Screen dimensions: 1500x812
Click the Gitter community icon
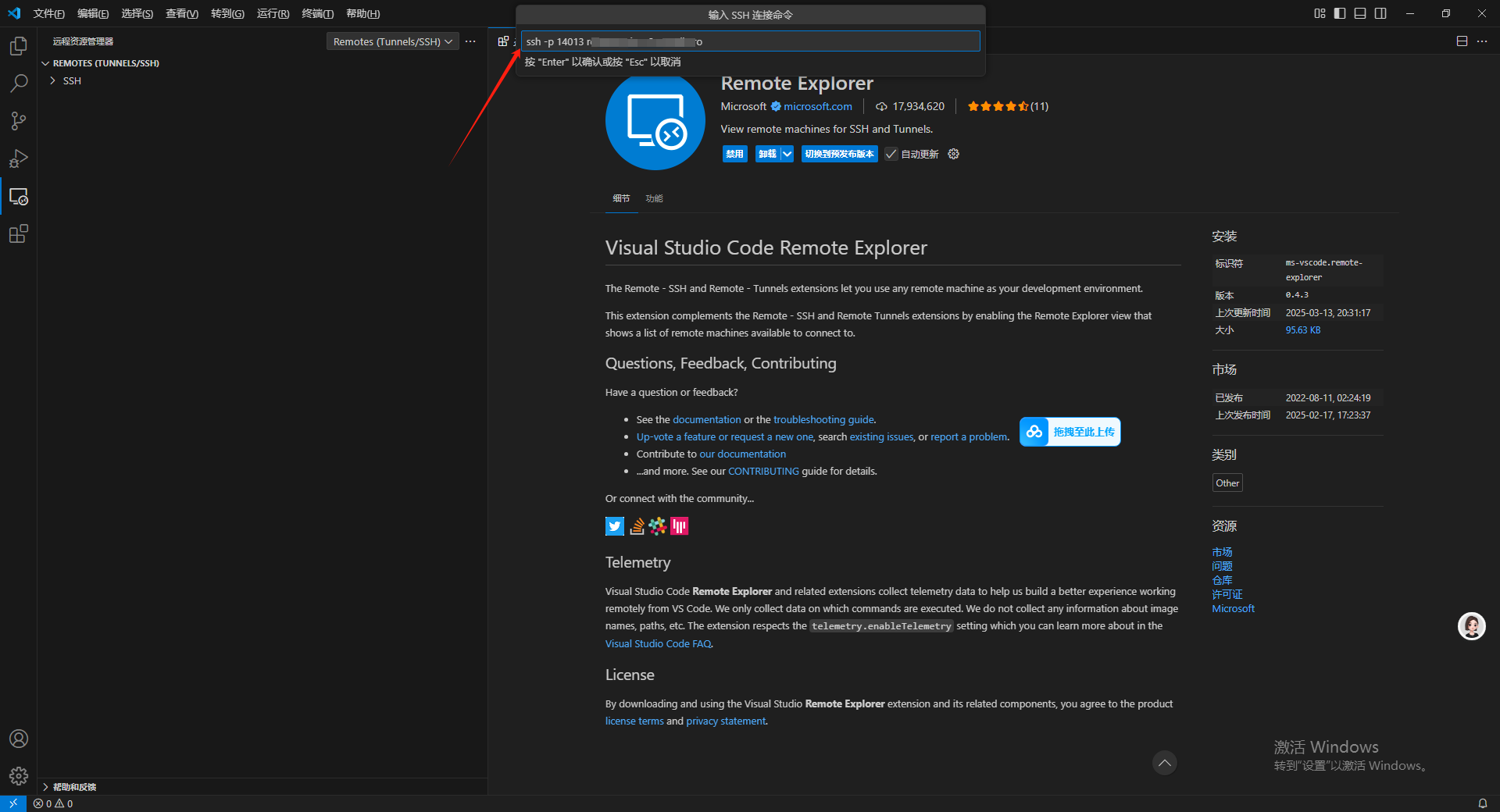(679, 526)
